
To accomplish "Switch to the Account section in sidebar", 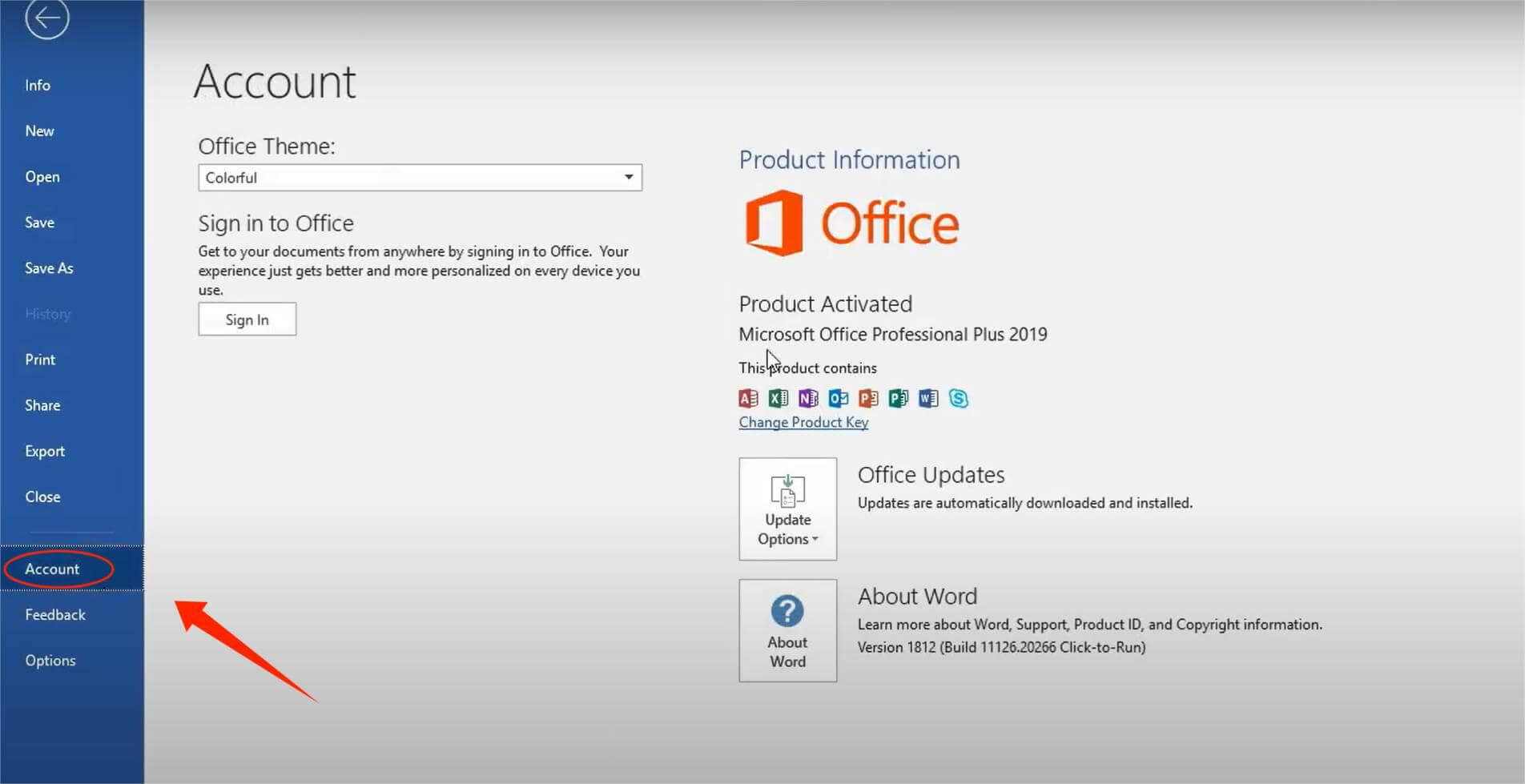I will click(x=52, y=569).
